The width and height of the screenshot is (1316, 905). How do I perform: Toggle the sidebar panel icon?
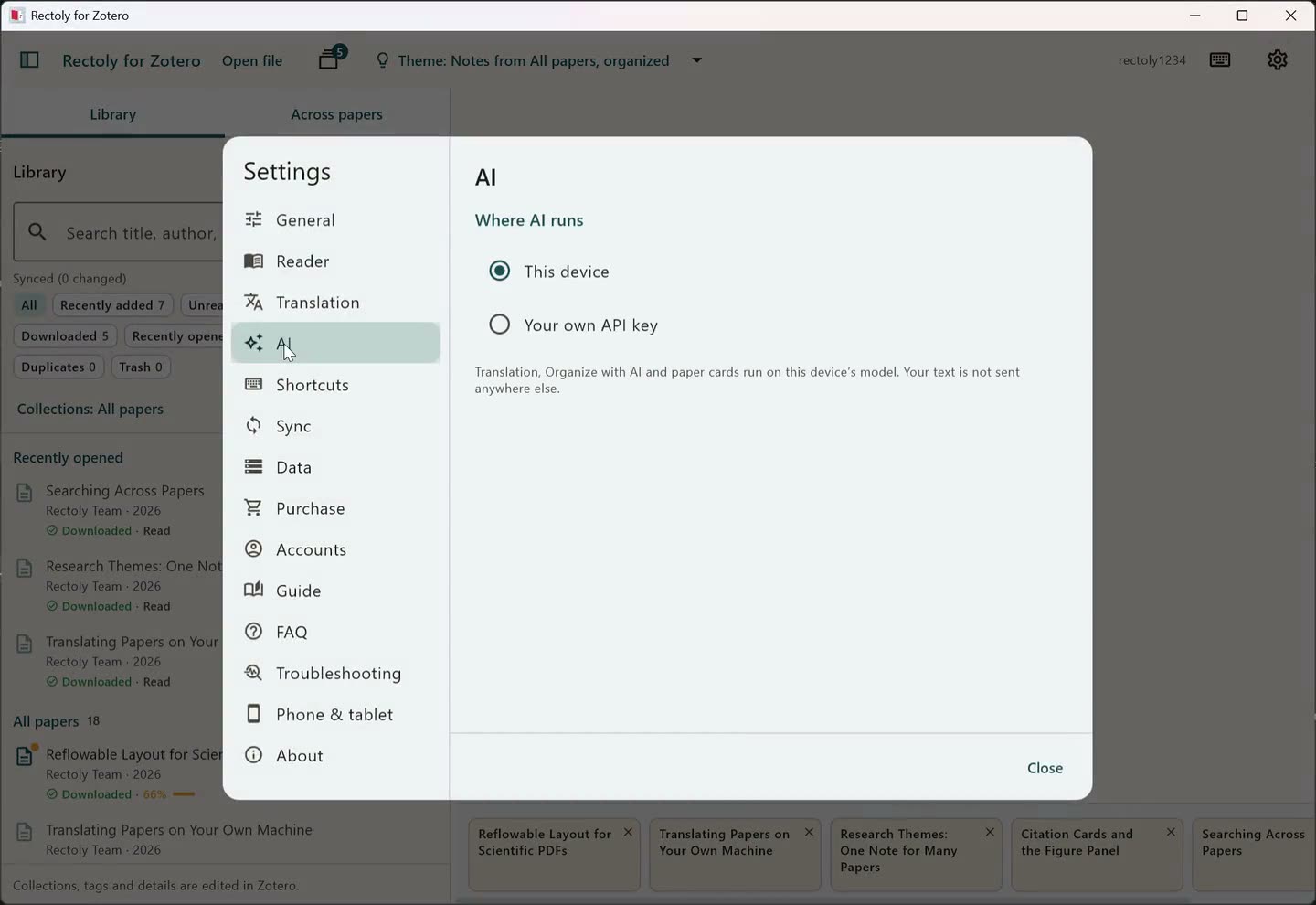tap(29, 60)
